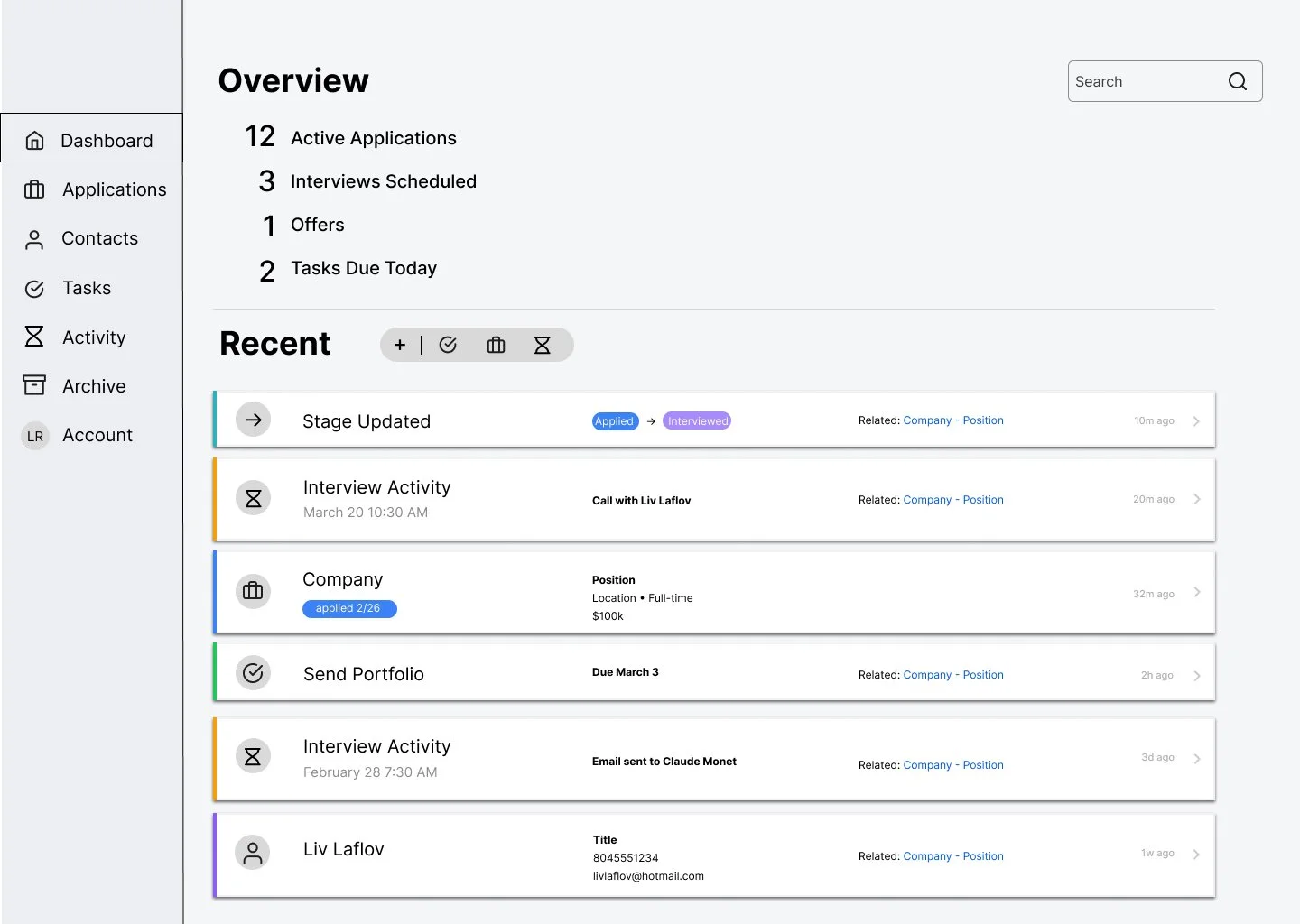Click the livlaflov@hotmail.com email link

click(x=648, y=875)
